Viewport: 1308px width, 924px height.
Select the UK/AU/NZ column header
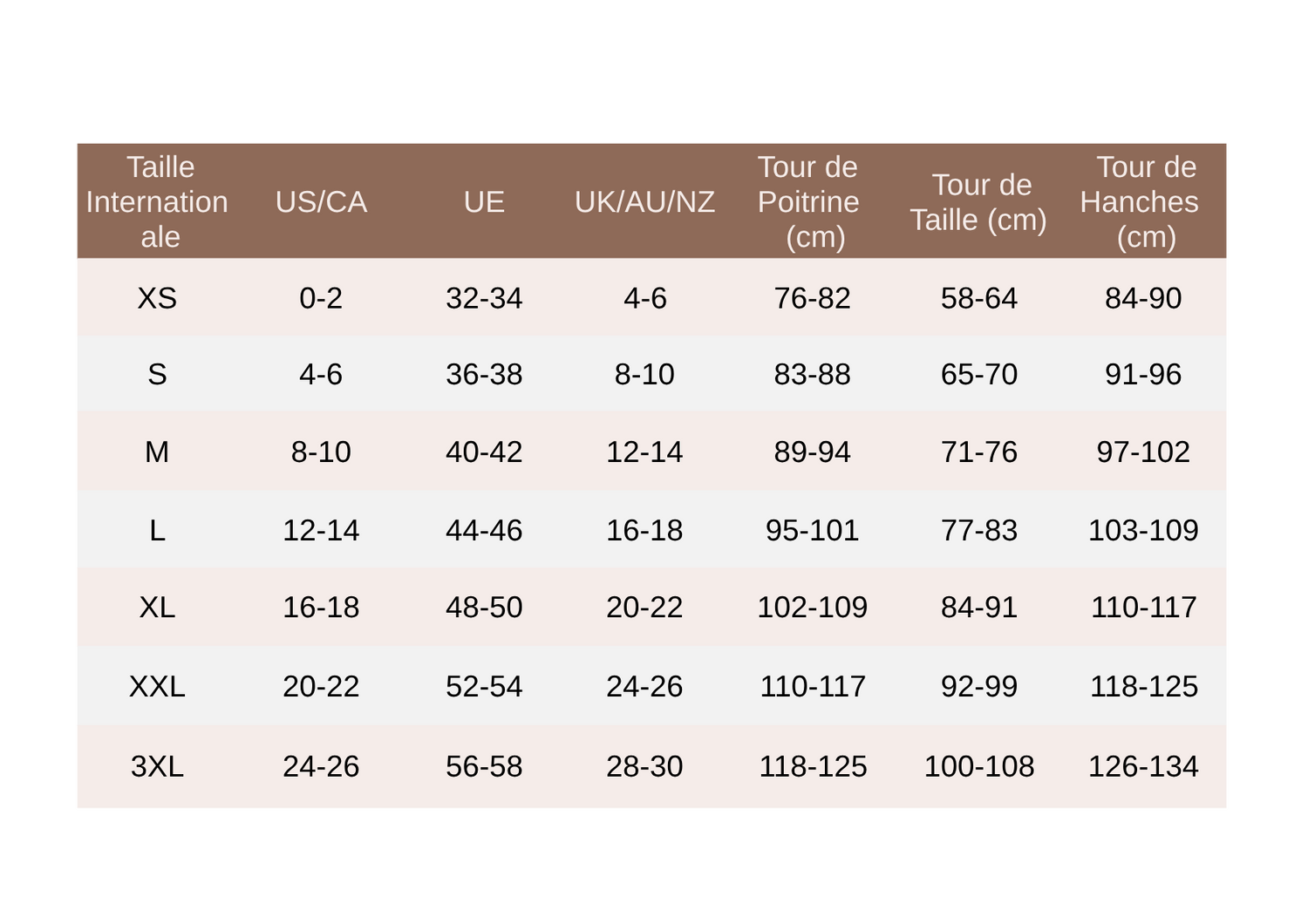click(644, 202)
